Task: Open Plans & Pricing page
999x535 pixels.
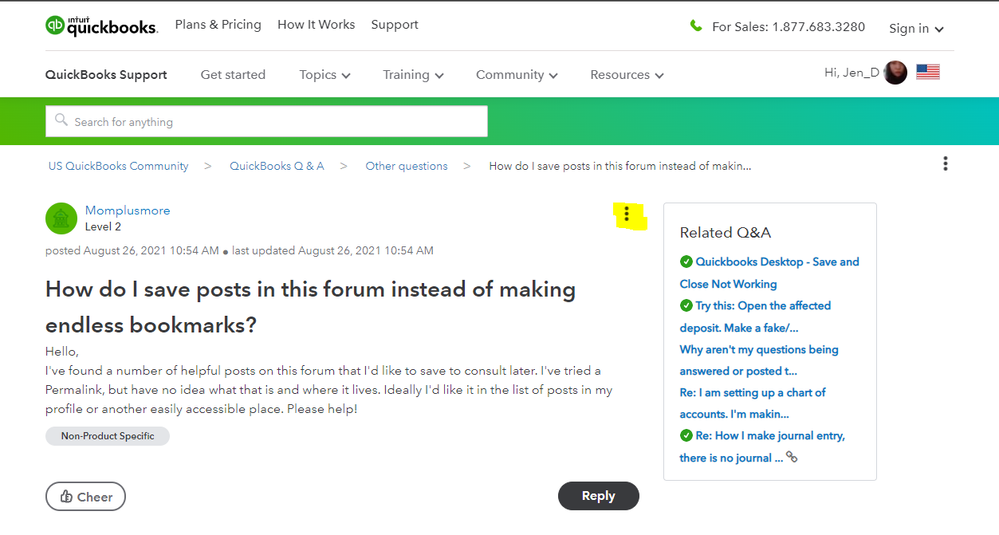Action: click(x=218, y=25)
